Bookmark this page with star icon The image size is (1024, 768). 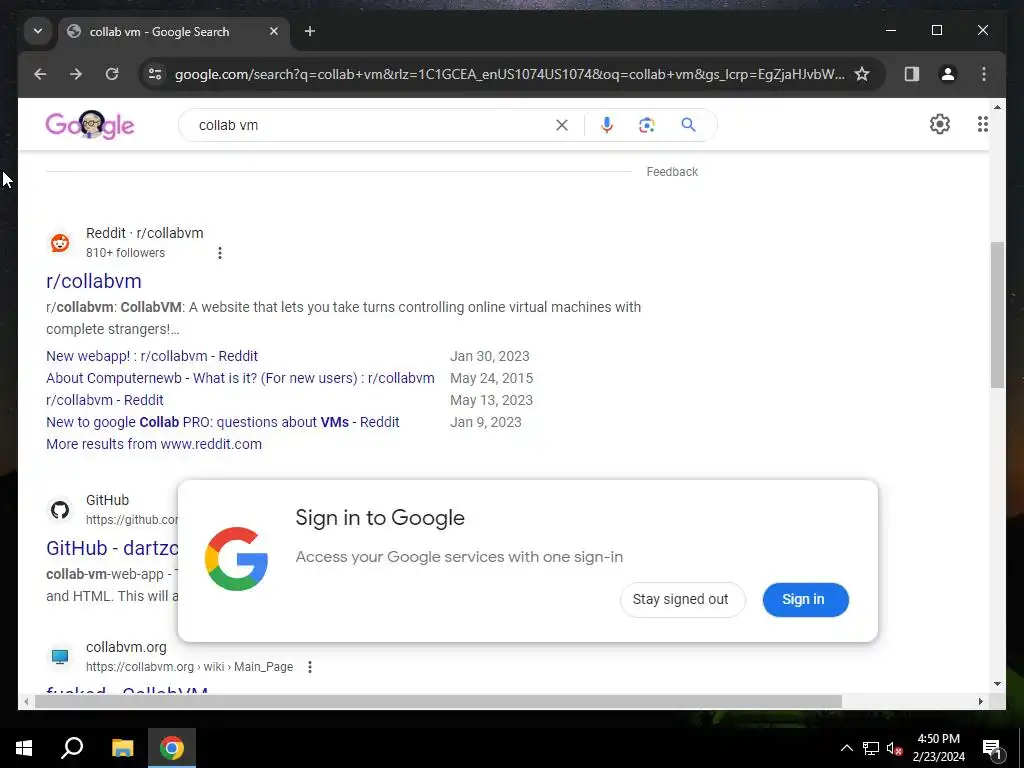(x=862, y=74)
